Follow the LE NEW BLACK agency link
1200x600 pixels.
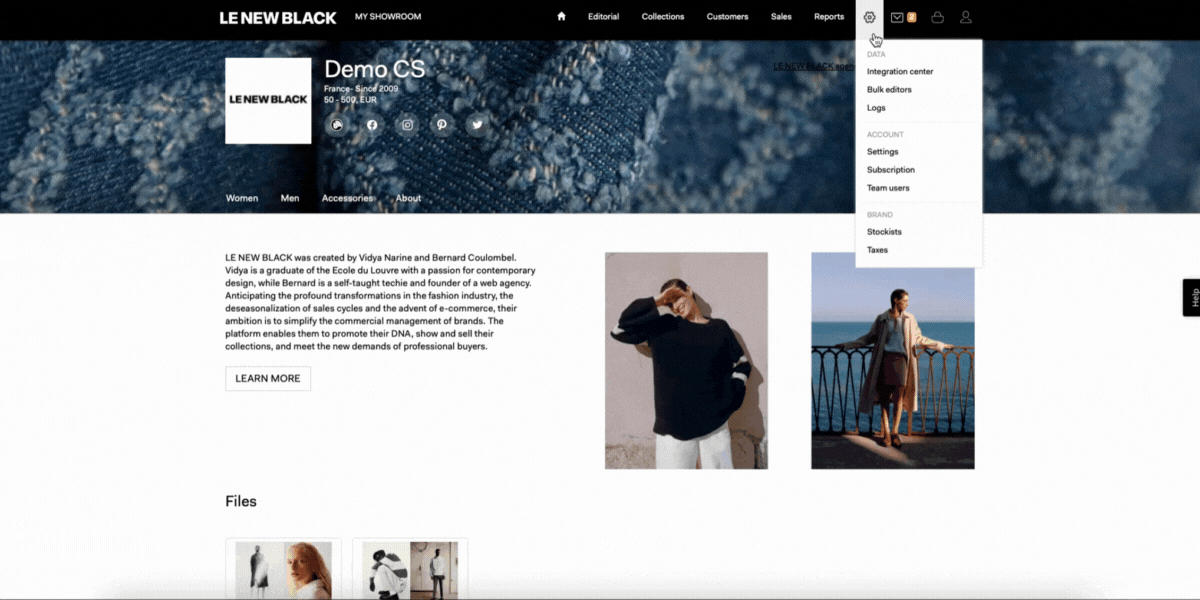[x=814, y=67]
